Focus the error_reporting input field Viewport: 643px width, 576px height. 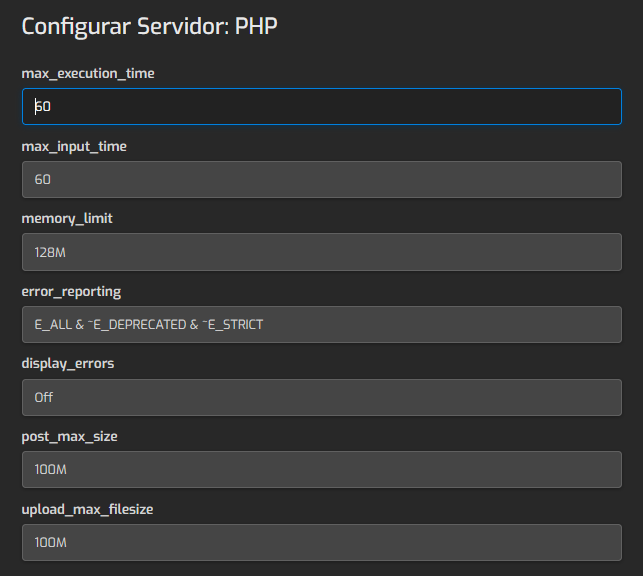(321, 325)
